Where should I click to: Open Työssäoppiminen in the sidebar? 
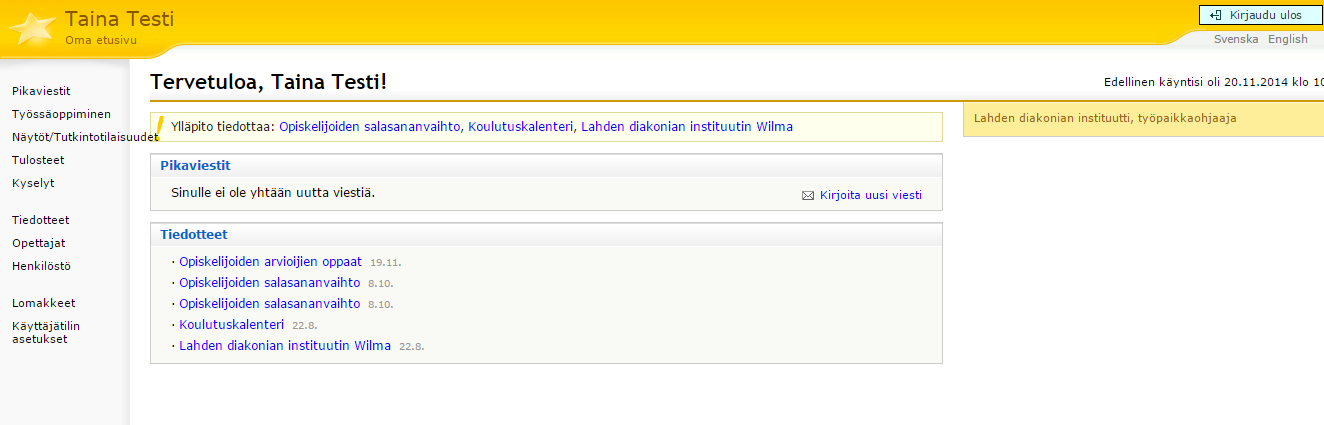pyautogui.click(x=62, y=114)
